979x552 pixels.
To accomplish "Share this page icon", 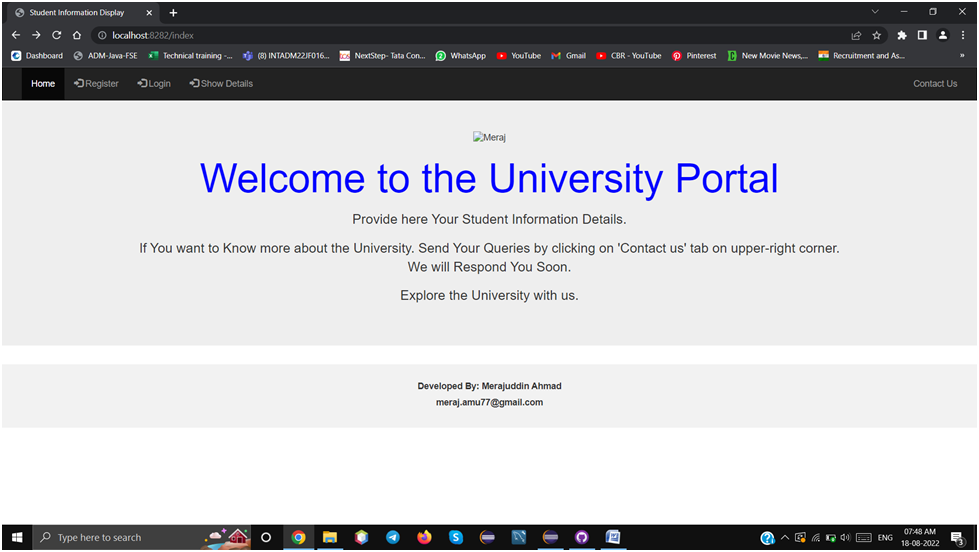I will click(856, 36).
